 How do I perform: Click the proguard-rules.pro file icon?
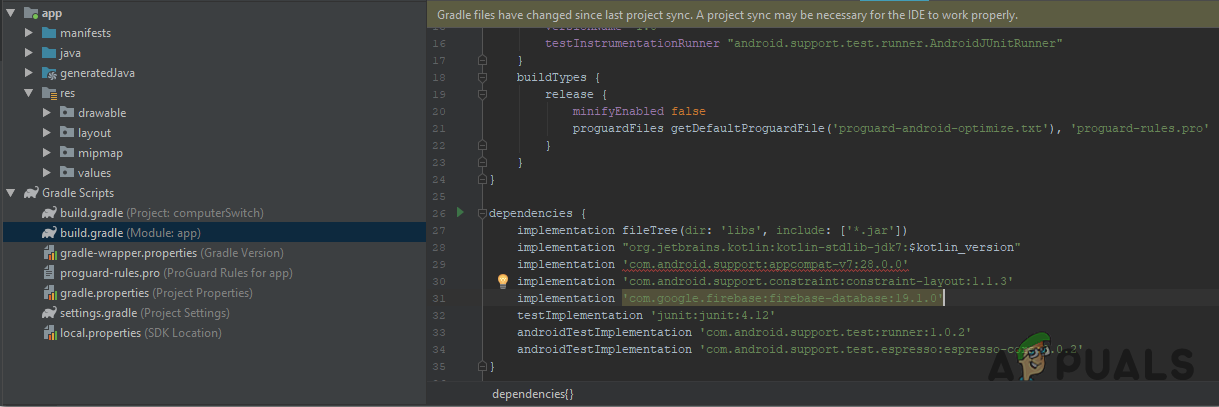click(49, 273)
